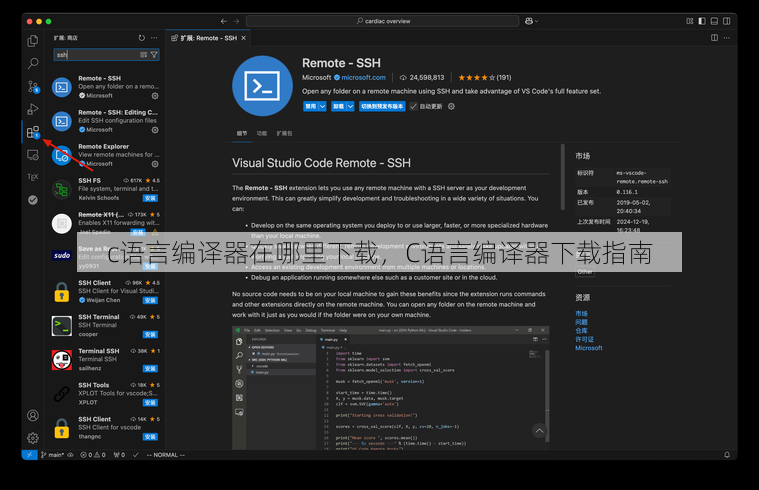Close the Remote - SSH extension tab
This screenshot has height=490, width=759.
[x=243, y=38]
